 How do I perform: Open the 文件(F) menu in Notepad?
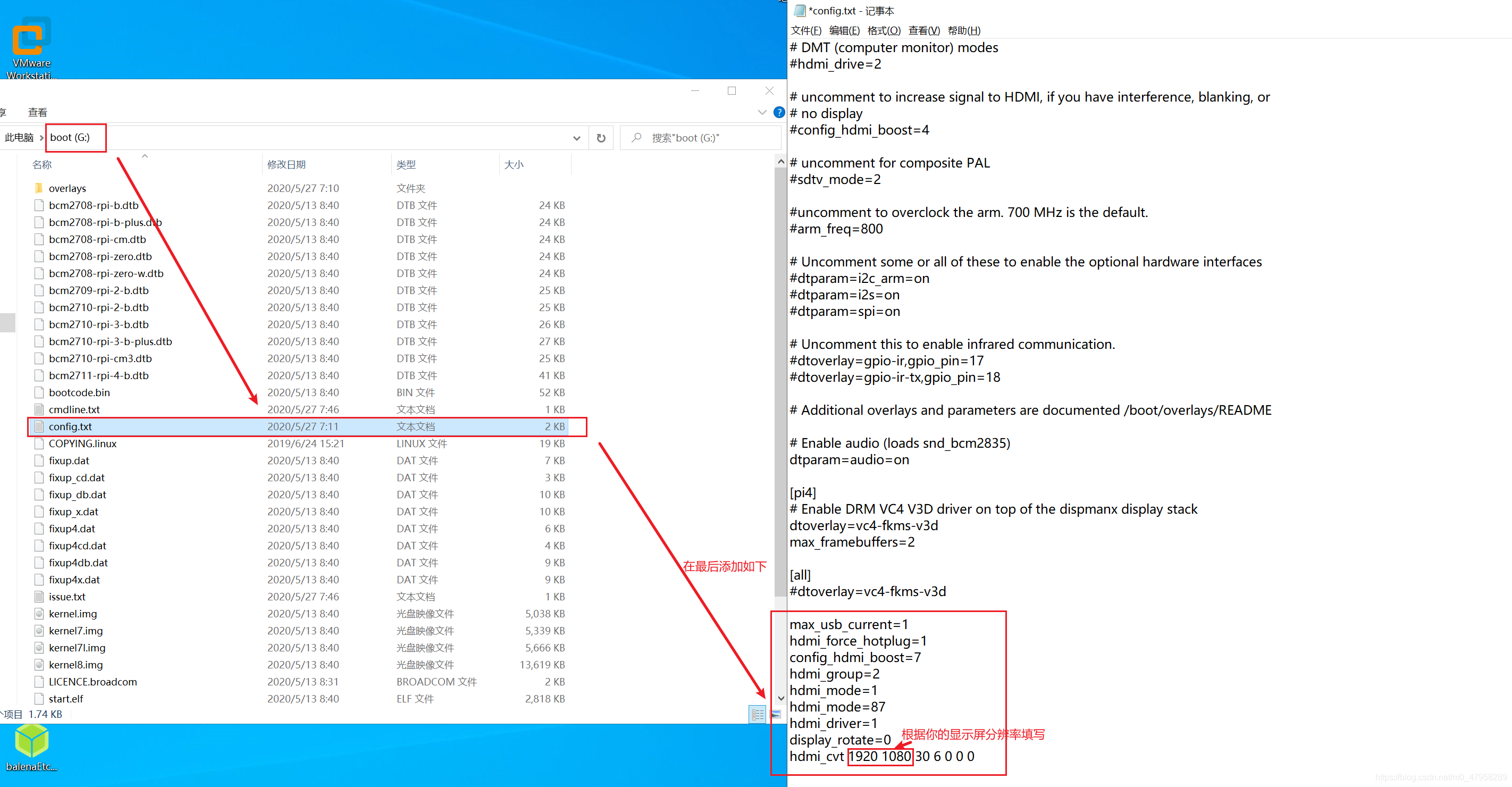tap(806, 30)
